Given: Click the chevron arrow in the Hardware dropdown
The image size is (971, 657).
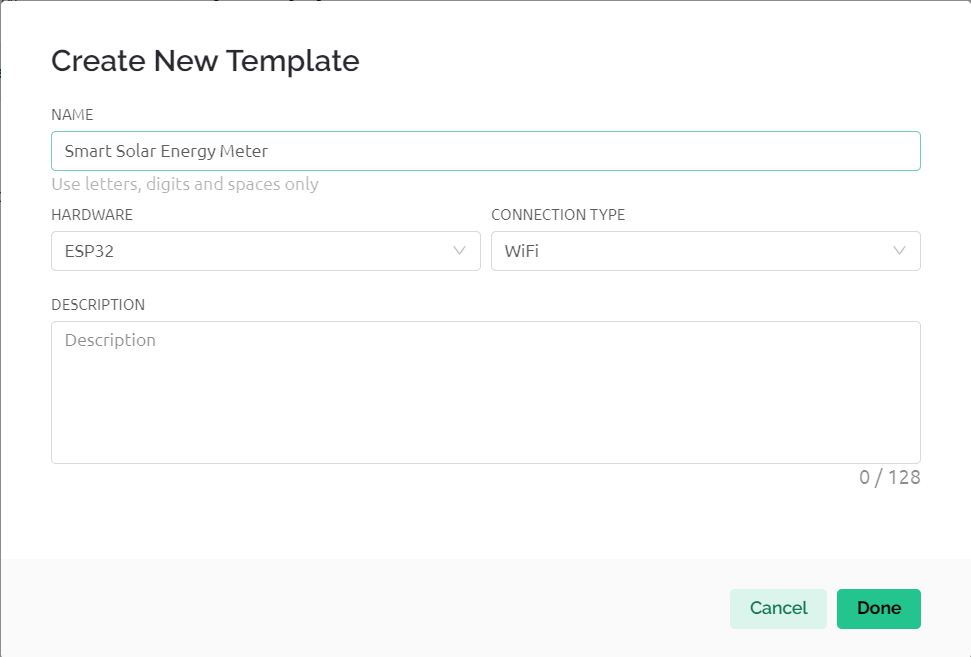Looking at the screenshot, I should [x=460, y=251].
